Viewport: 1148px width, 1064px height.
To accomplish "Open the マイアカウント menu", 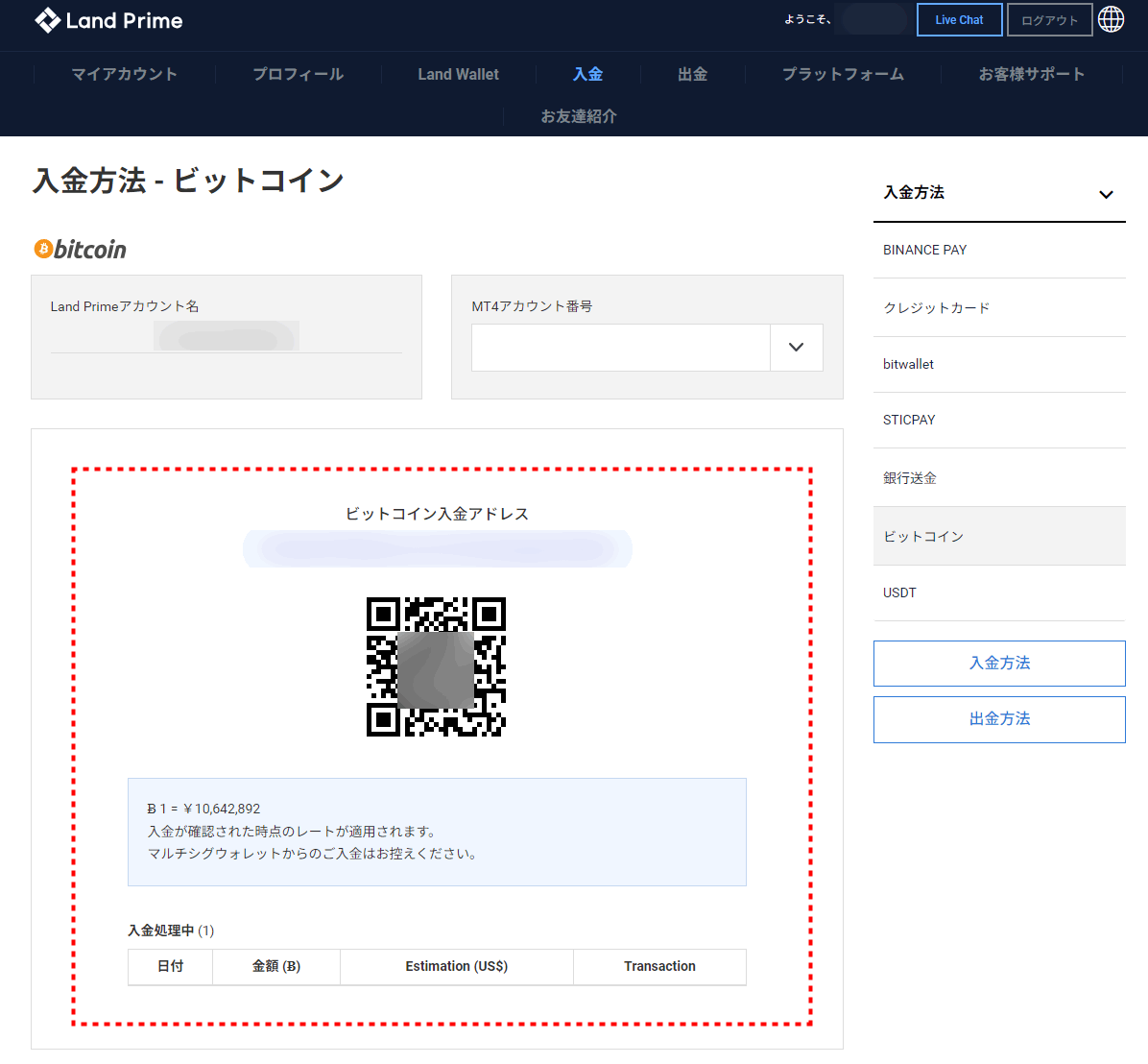I will point(125,74).
